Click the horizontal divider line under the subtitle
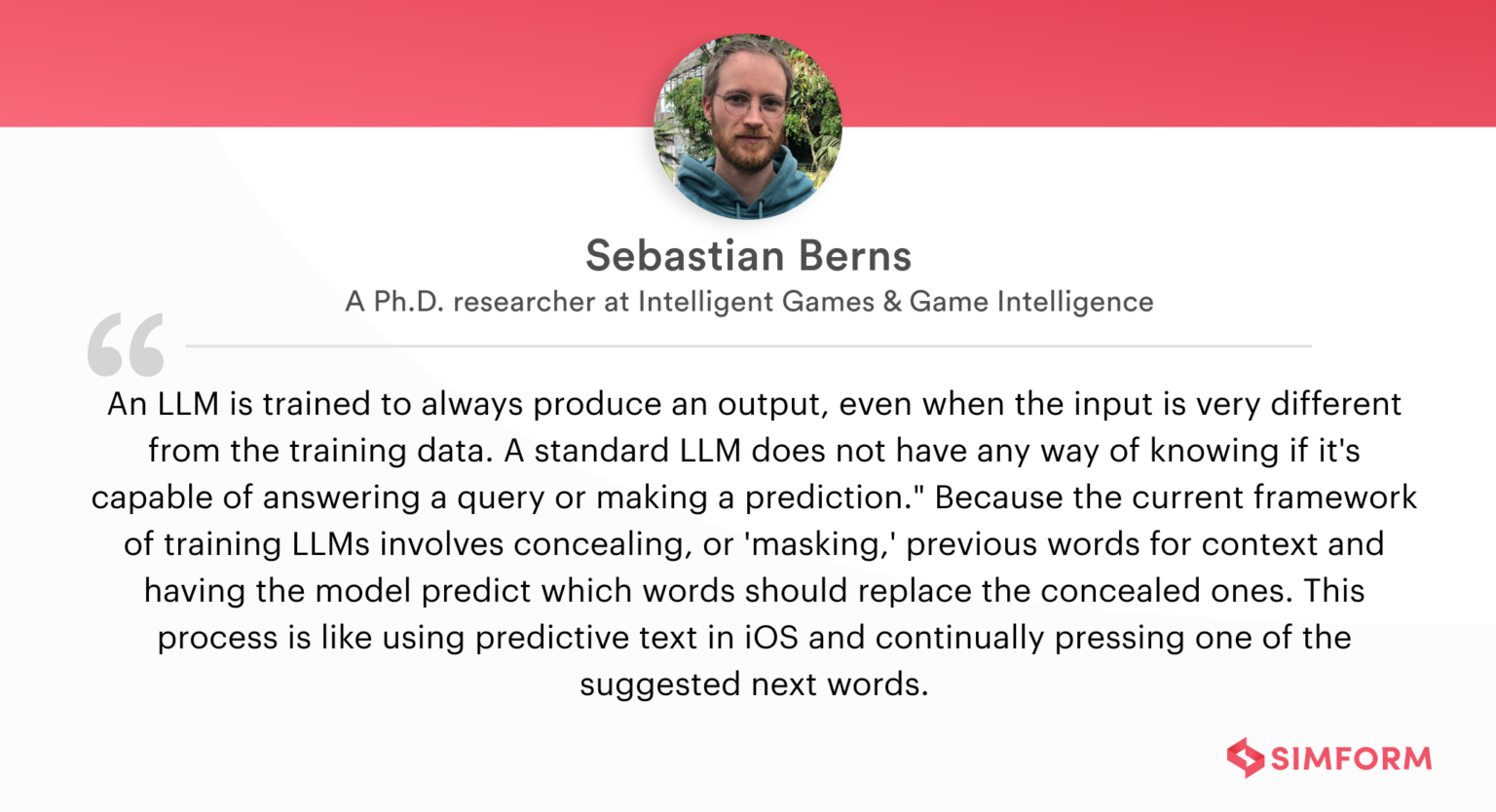 [748, 346]
